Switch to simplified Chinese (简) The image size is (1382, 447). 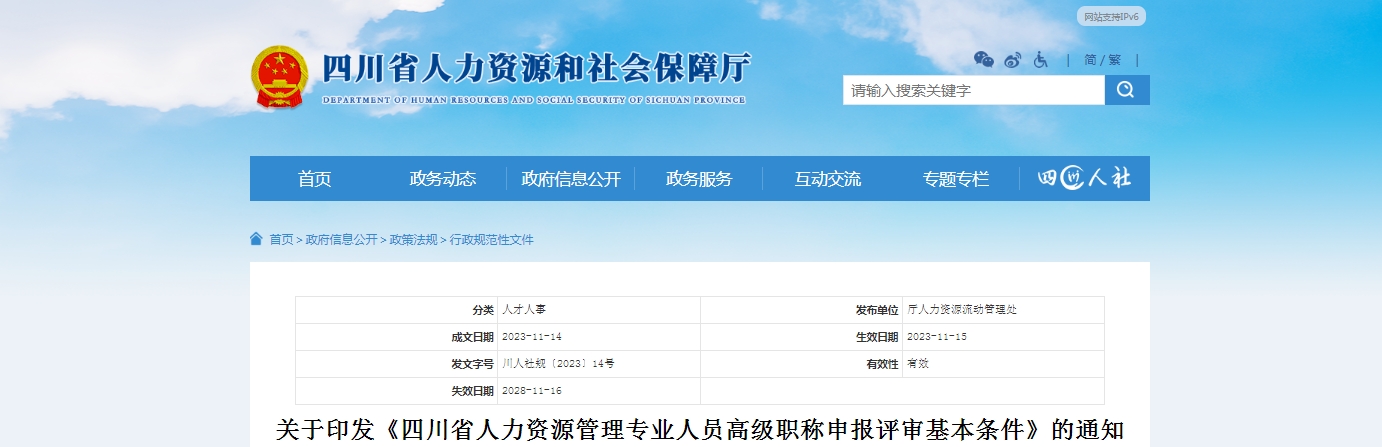1089,60
